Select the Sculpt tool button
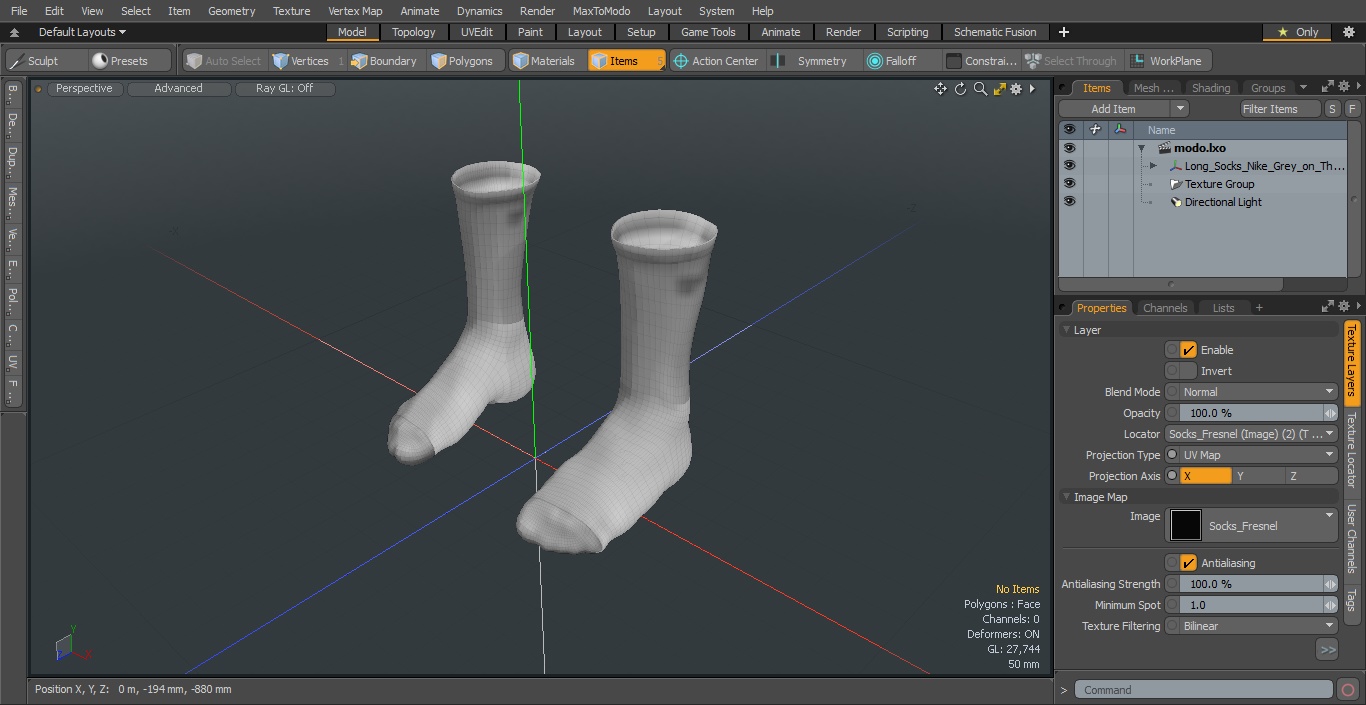Screen dimensions: 1366x705 [44, 61]
